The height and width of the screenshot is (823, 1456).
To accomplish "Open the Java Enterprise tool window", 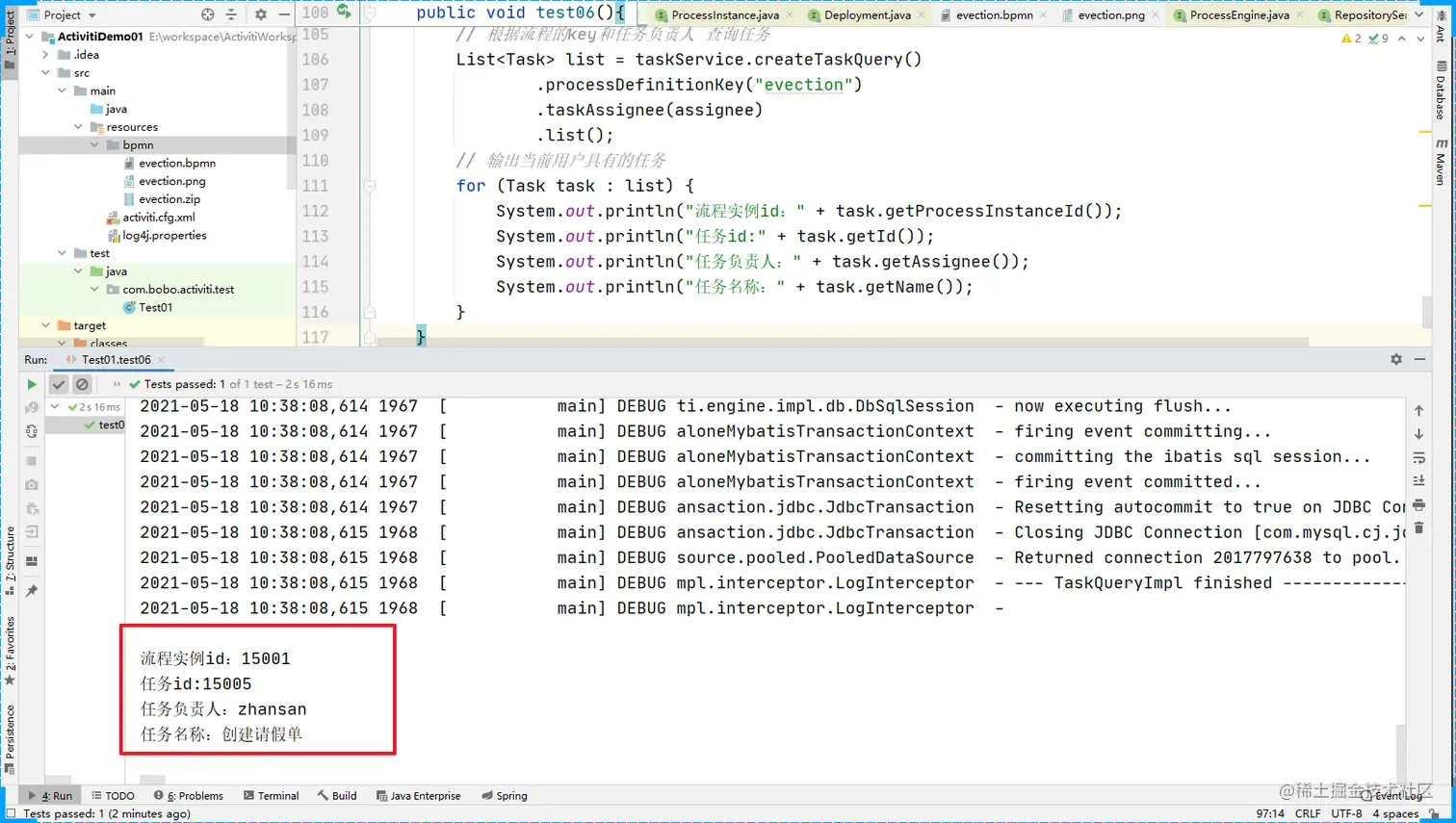I will click(x=419, y=796).
